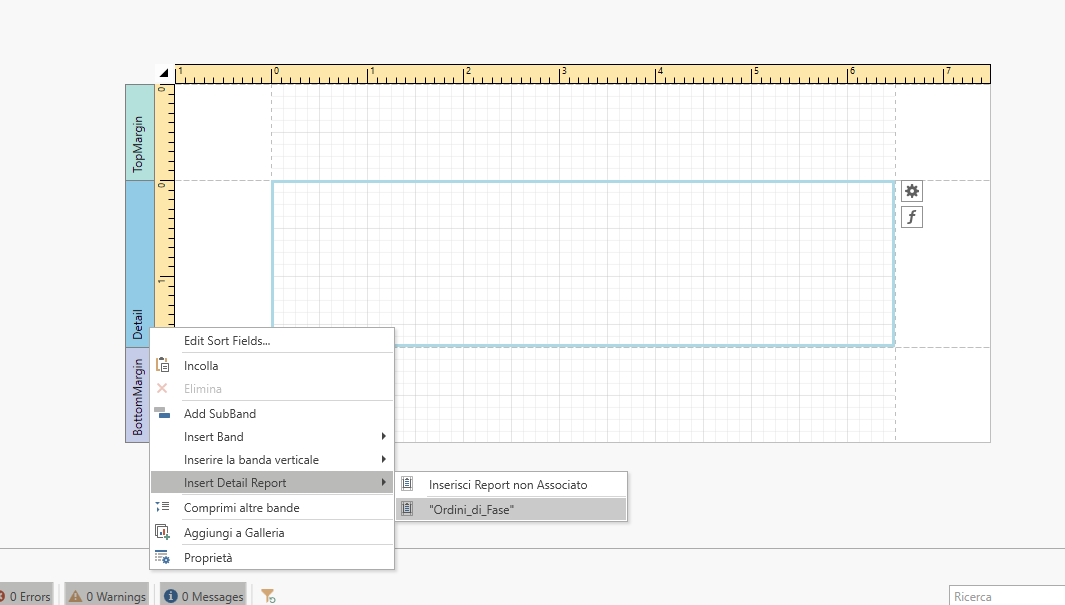Select the Detail band tab

[140, 264]
